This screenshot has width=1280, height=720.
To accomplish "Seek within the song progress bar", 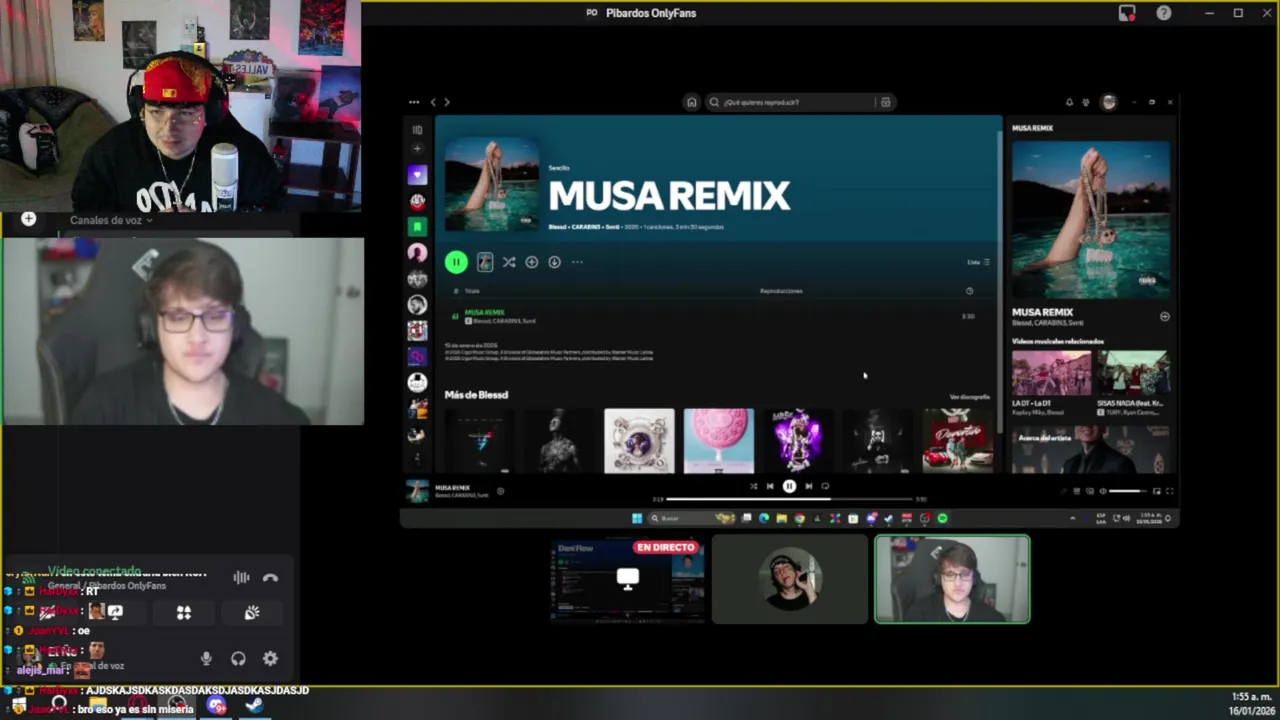I will coord(789,498).
